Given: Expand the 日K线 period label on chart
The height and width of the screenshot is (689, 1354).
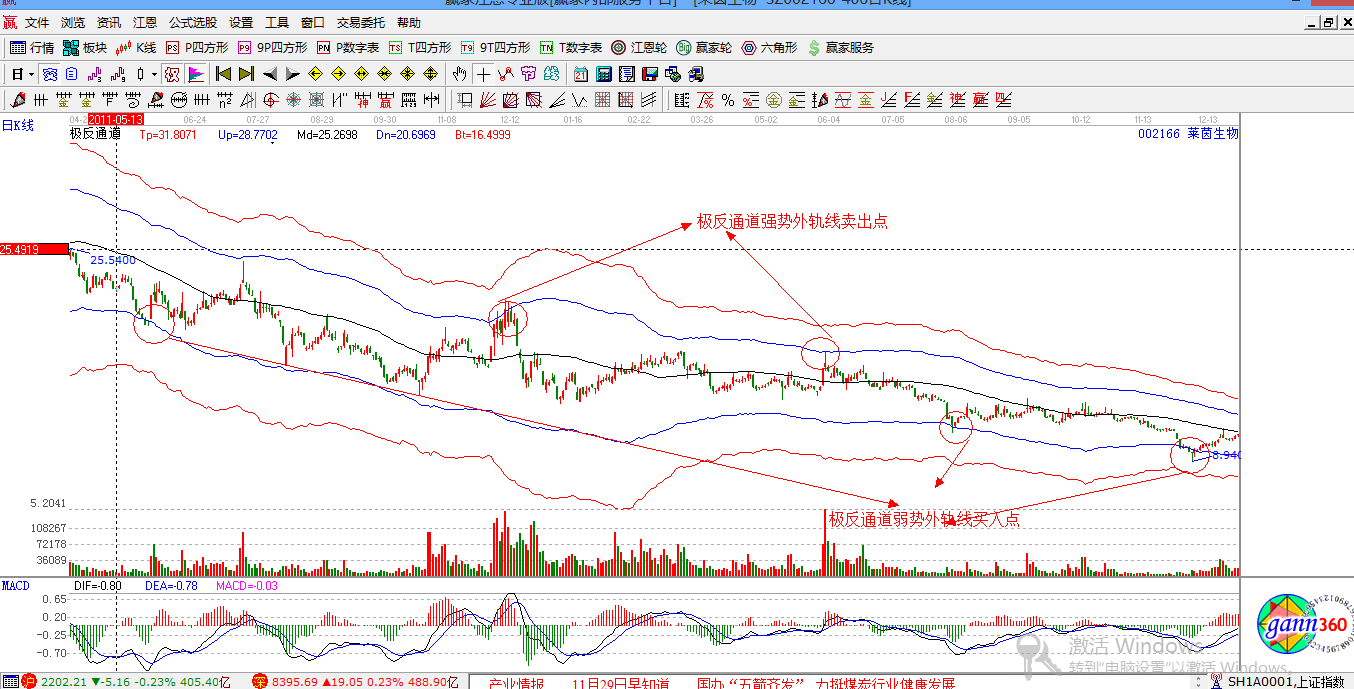Looking at the screenshot, I should [x=17, y=125].
